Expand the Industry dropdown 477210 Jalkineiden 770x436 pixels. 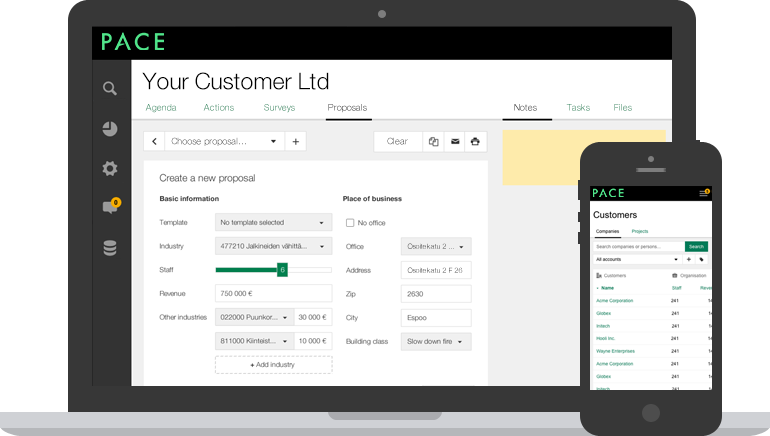[274, 246]
